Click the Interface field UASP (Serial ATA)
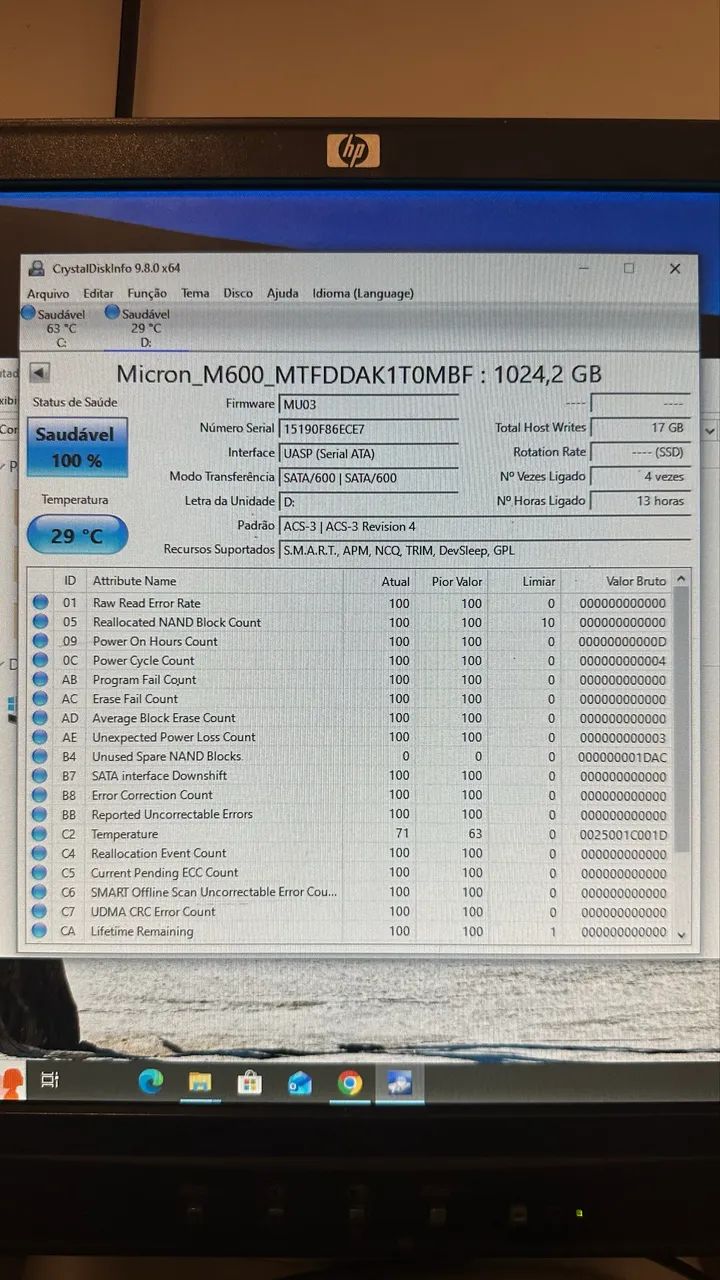This screenshot has width=720, height=1280. coord(368,453)
